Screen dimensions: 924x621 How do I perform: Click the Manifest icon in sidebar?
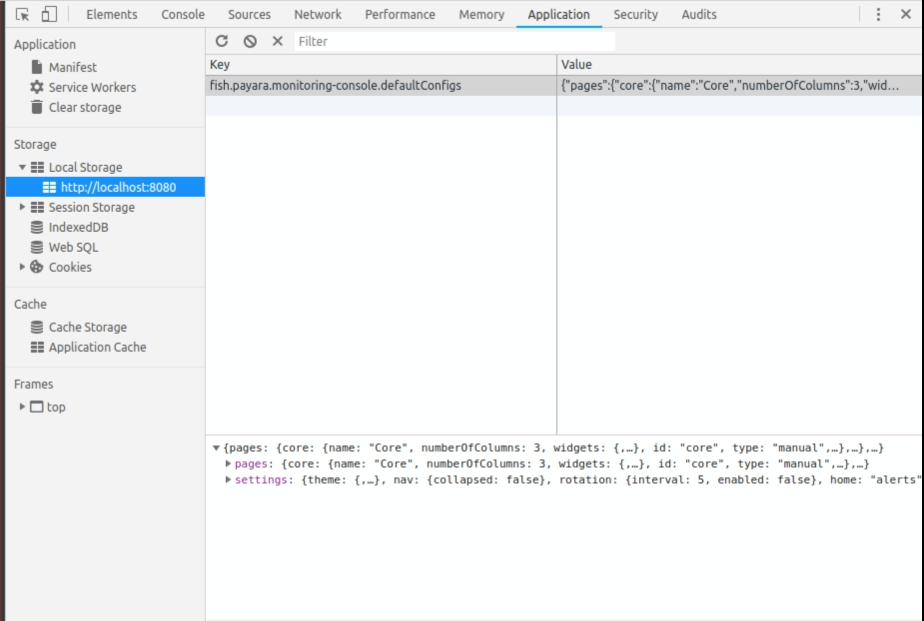tap(35, 68)
